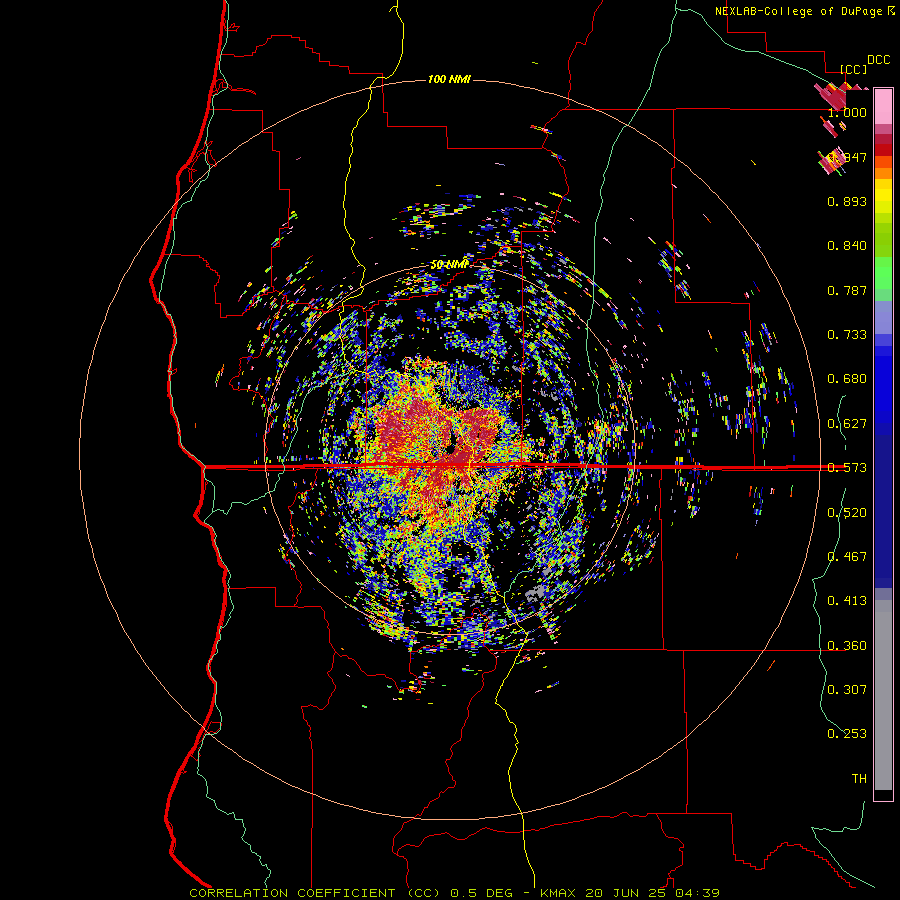900x900 pixels.
Task: Click the 0.307 legend value
Action: pyautogui.click(x=847, y=690)
